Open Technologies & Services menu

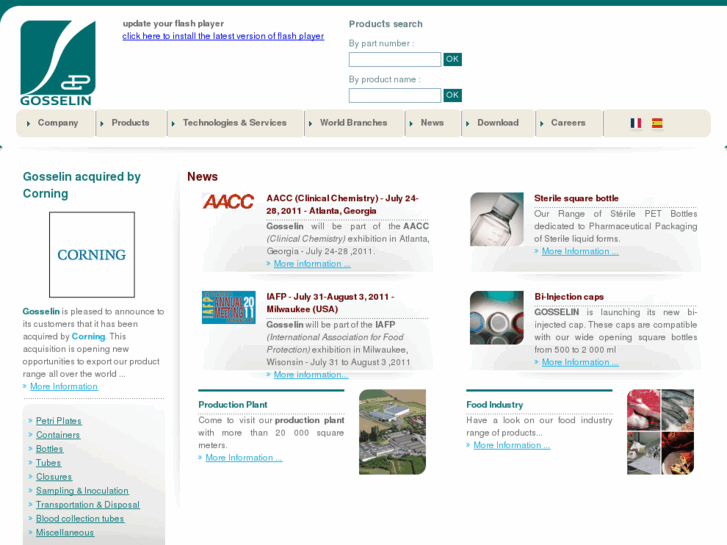[x=235, y=123]
